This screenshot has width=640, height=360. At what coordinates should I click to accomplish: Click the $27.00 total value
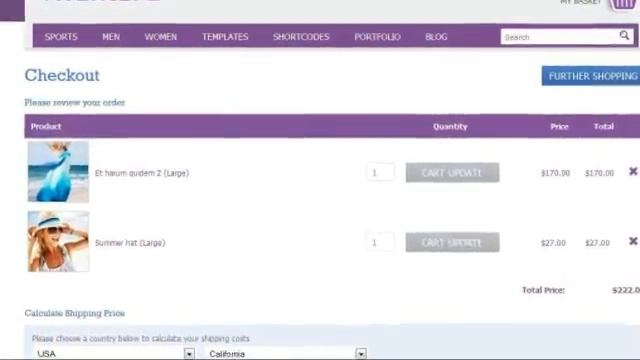[598, 243]
